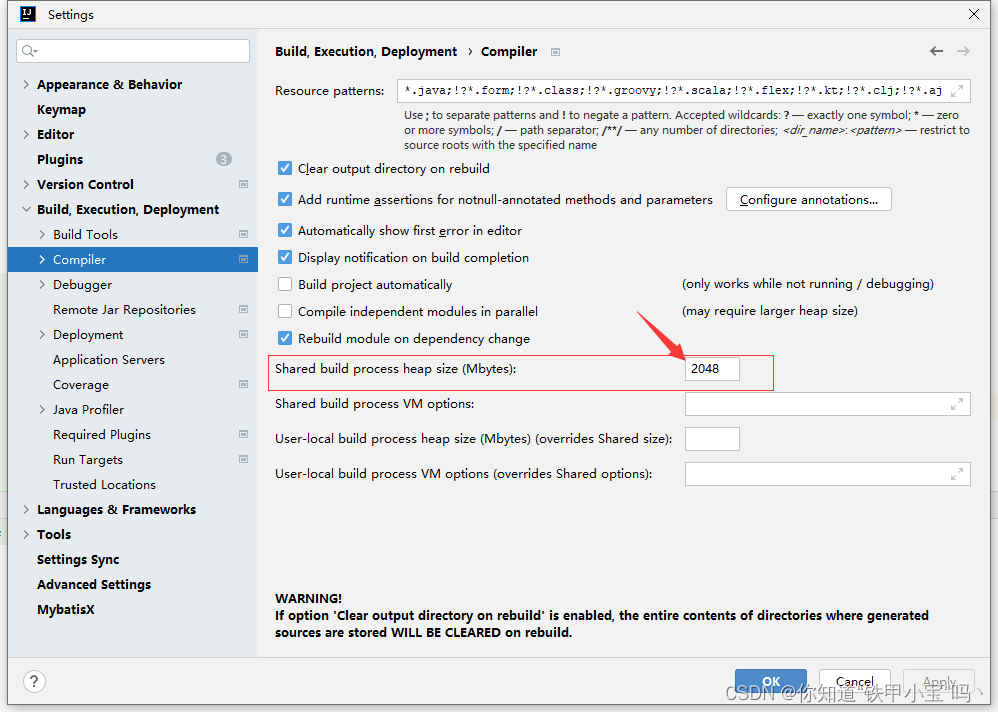
Task: Click User-local build process VM options field
Action: [x=827, y=474]
